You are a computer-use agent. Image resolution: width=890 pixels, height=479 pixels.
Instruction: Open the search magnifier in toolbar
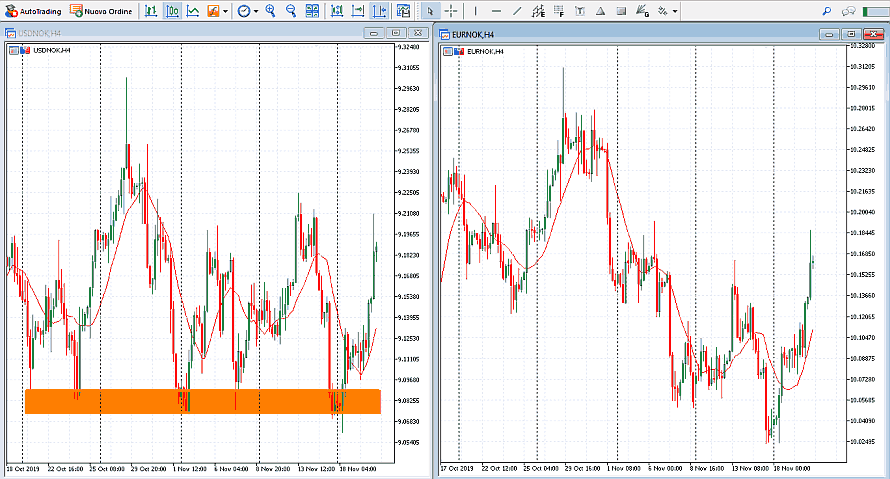[x=827, y=11]
